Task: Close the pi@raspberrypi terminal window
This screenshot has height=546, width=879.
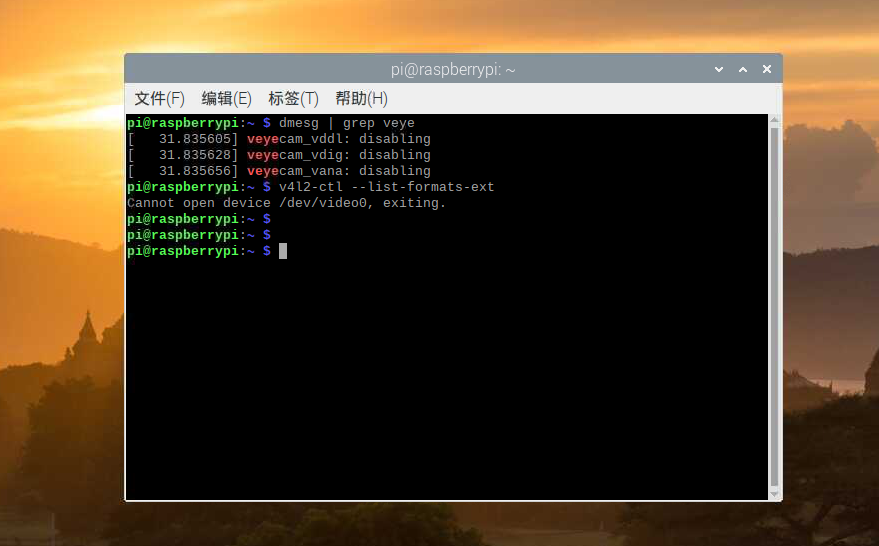Action: tap(767, 69)
